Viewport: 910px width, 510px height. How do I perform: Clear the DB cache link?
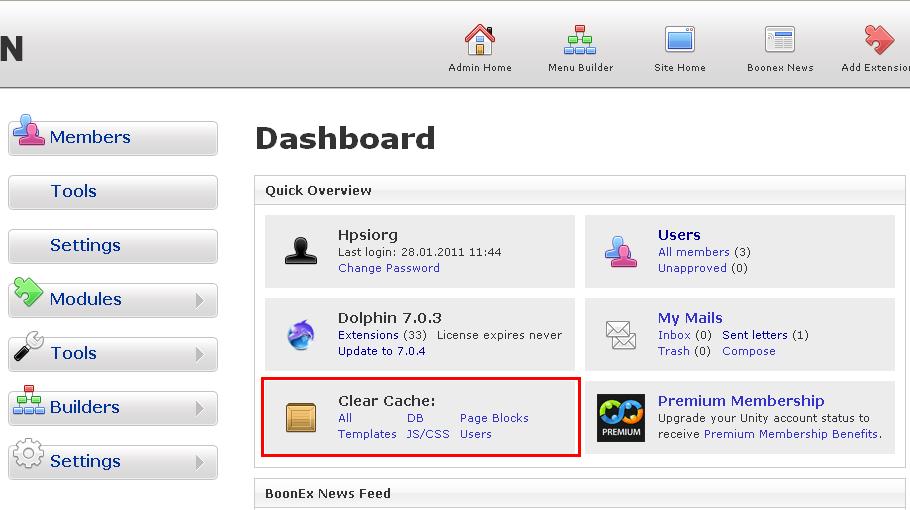[415, 418]
